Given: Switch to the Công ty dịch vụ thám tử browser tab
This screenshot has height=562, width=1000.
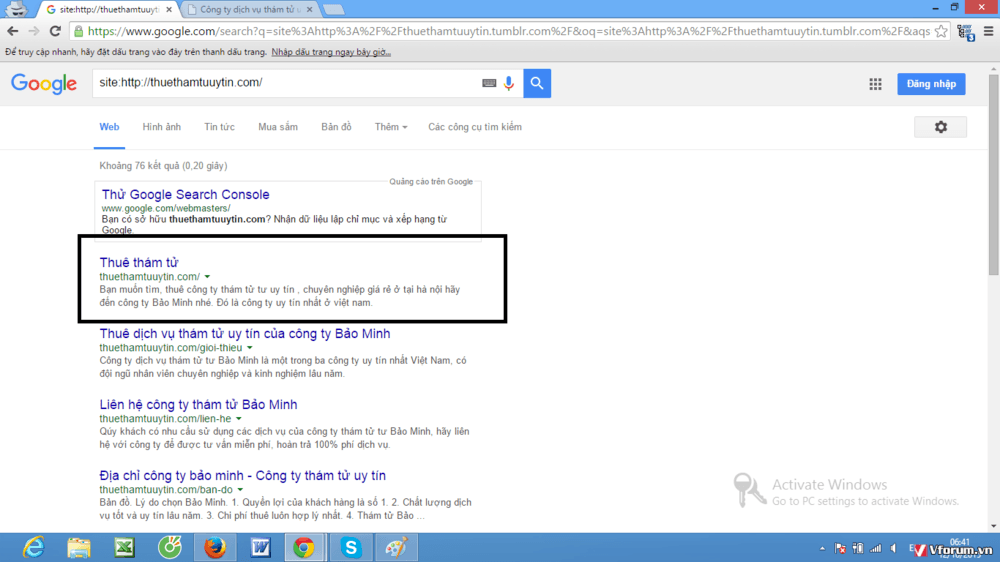Looking at the screenshot, I should 249,10.
